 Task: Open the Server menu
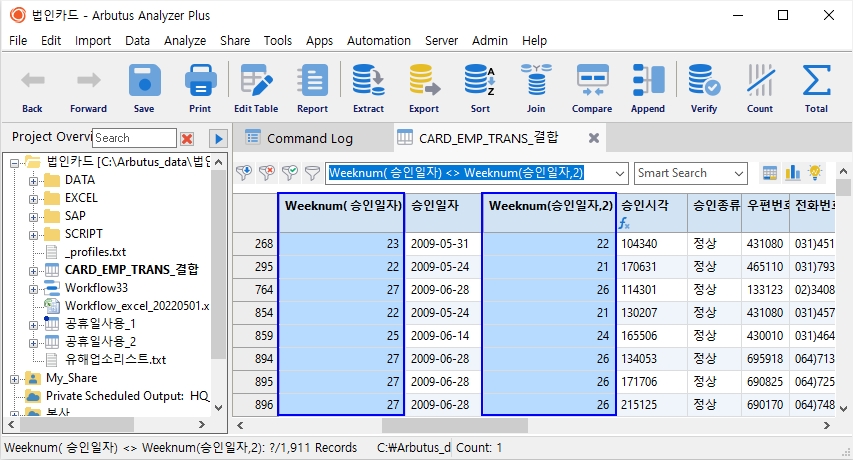click(x=441, y=41)
